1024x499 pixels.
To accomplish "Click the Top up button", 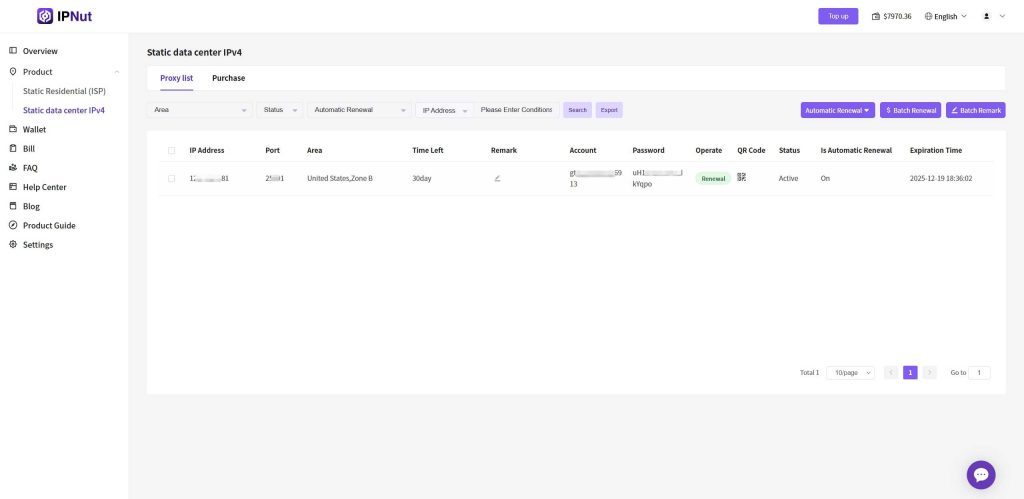I will tap(838, 16).
